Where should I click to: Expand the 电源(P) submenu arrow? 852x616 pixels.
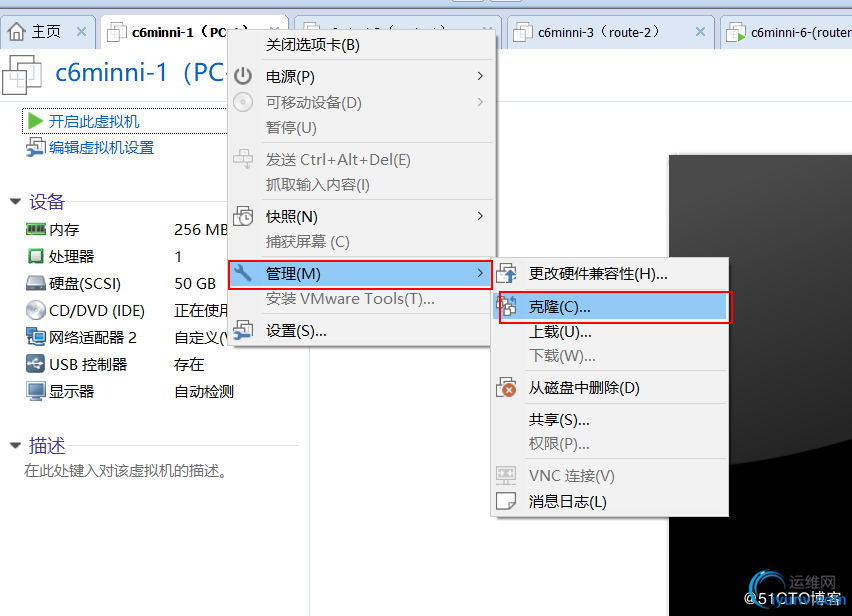point(480,76)
